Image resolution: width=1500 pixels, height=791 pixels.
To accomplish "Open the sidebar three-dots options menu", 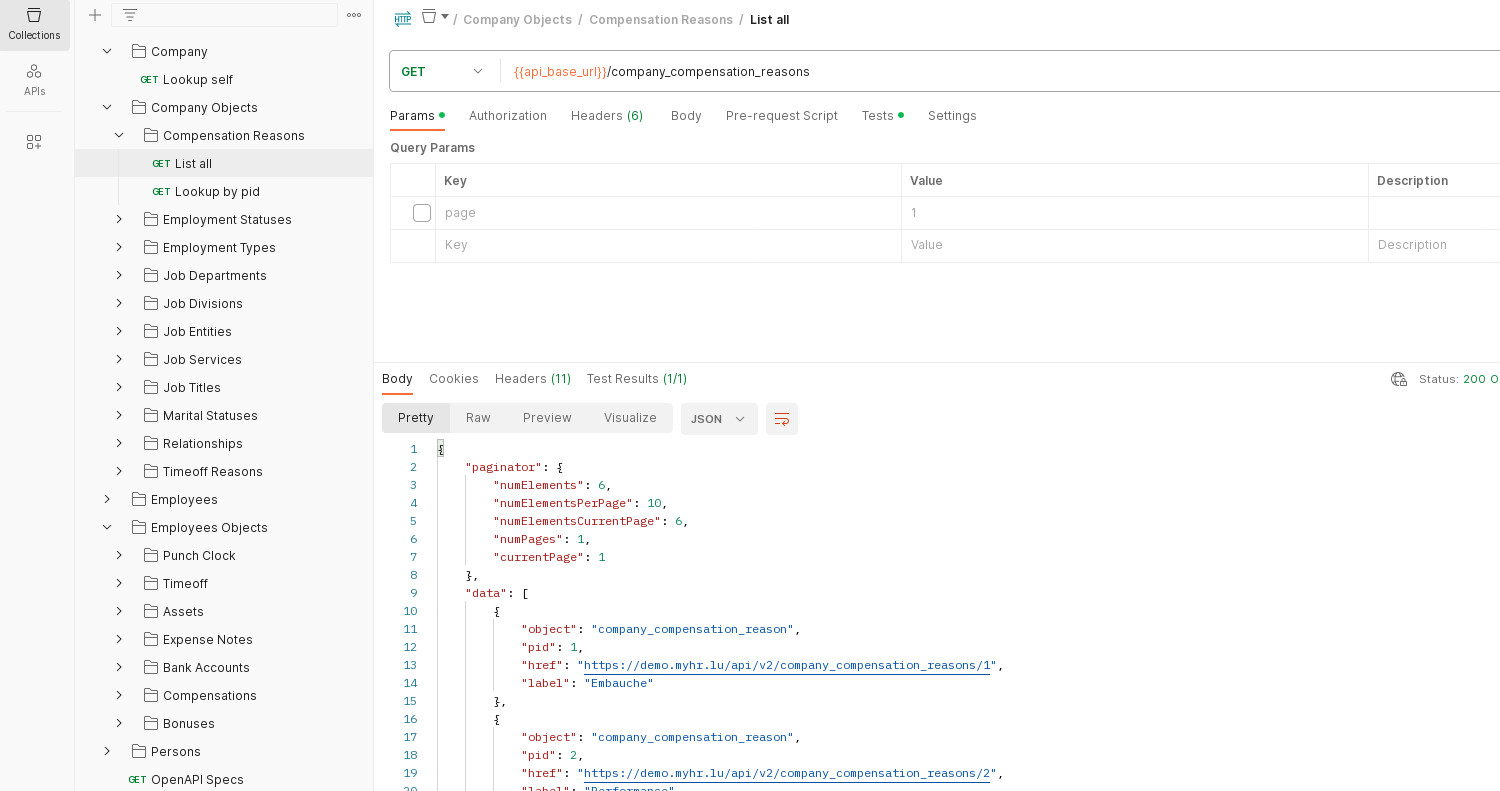I will click(354, 15).
